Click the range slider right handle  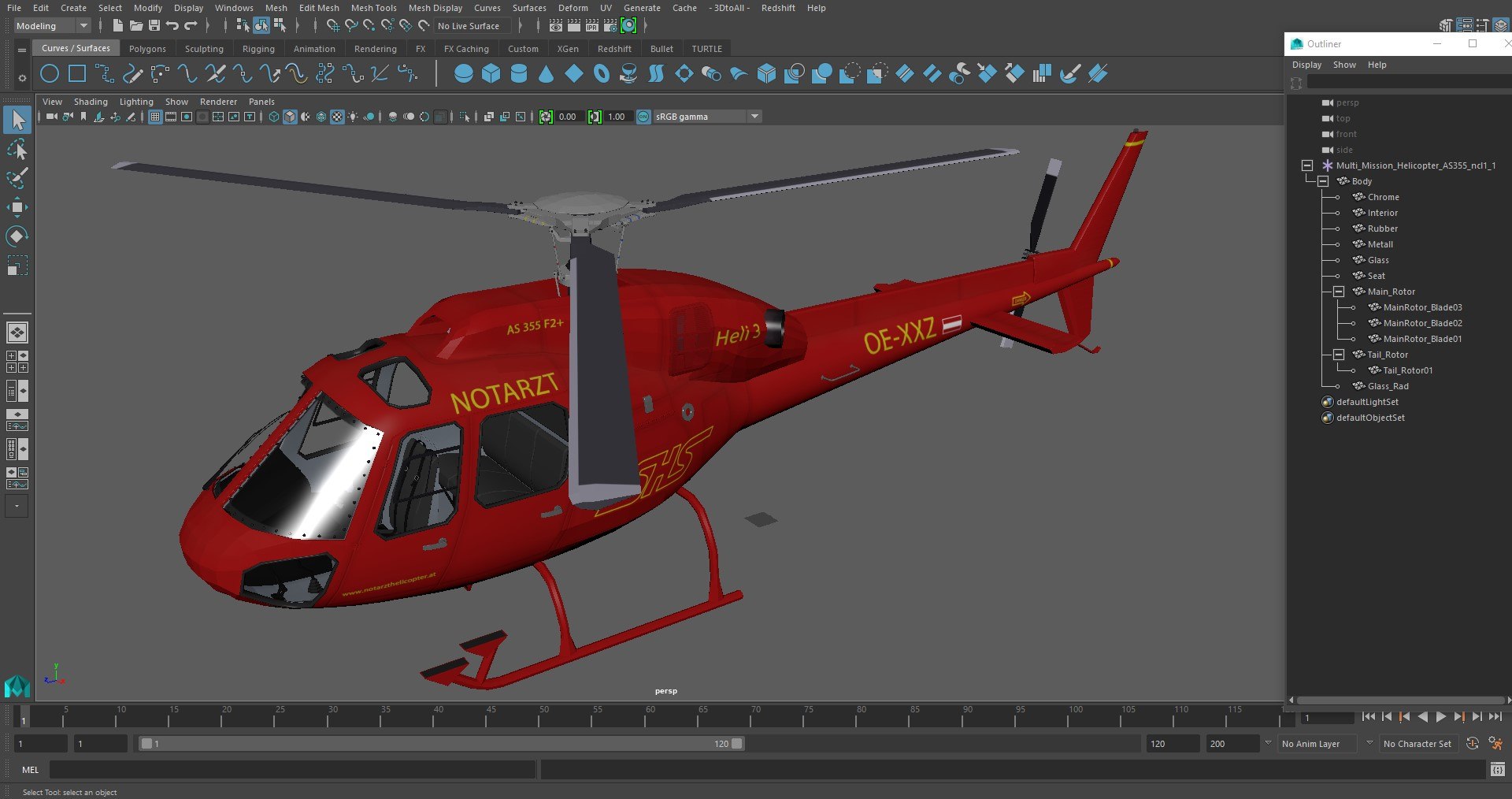coord(737,743)
